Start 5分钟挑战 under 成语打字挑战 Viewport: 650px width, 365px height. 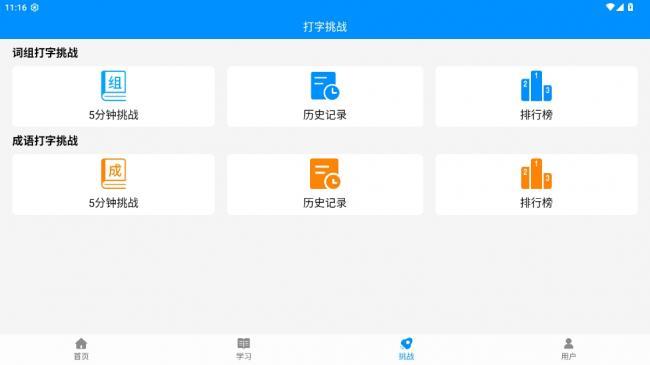point(114,203)
